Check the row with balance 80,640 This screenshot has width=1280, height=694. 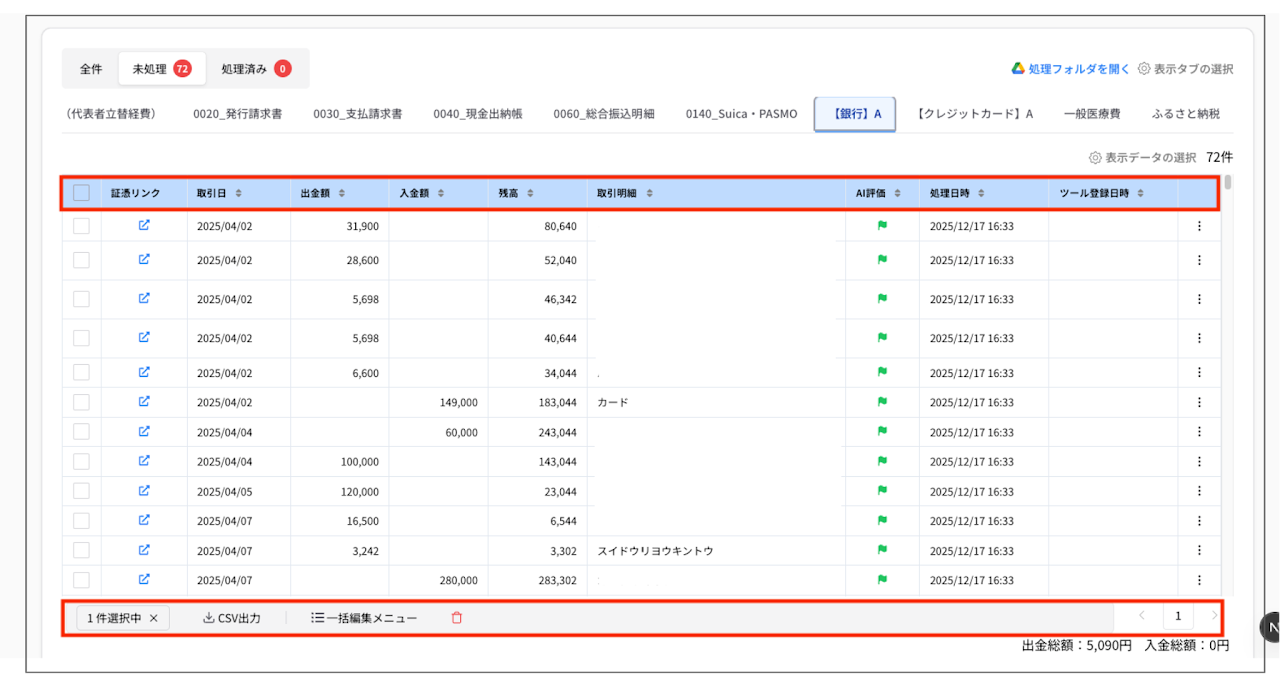82,226
